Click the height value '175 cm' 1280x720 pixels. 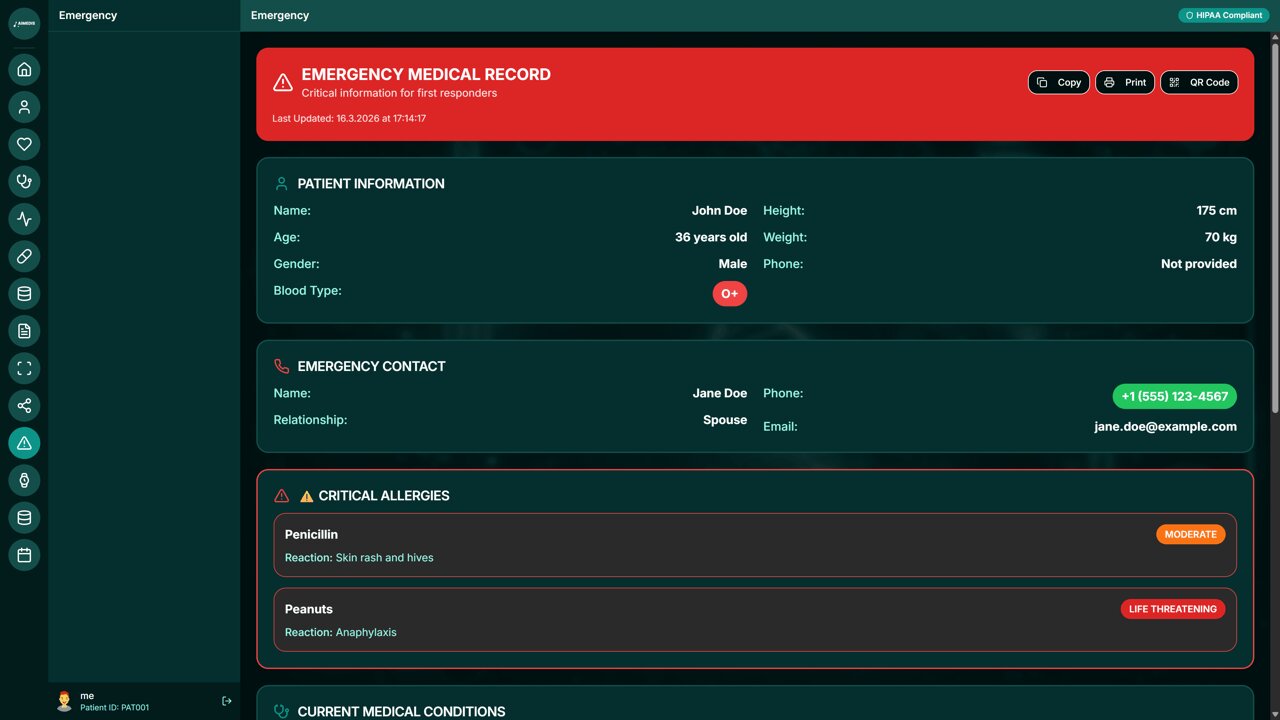coord(1217,211)
